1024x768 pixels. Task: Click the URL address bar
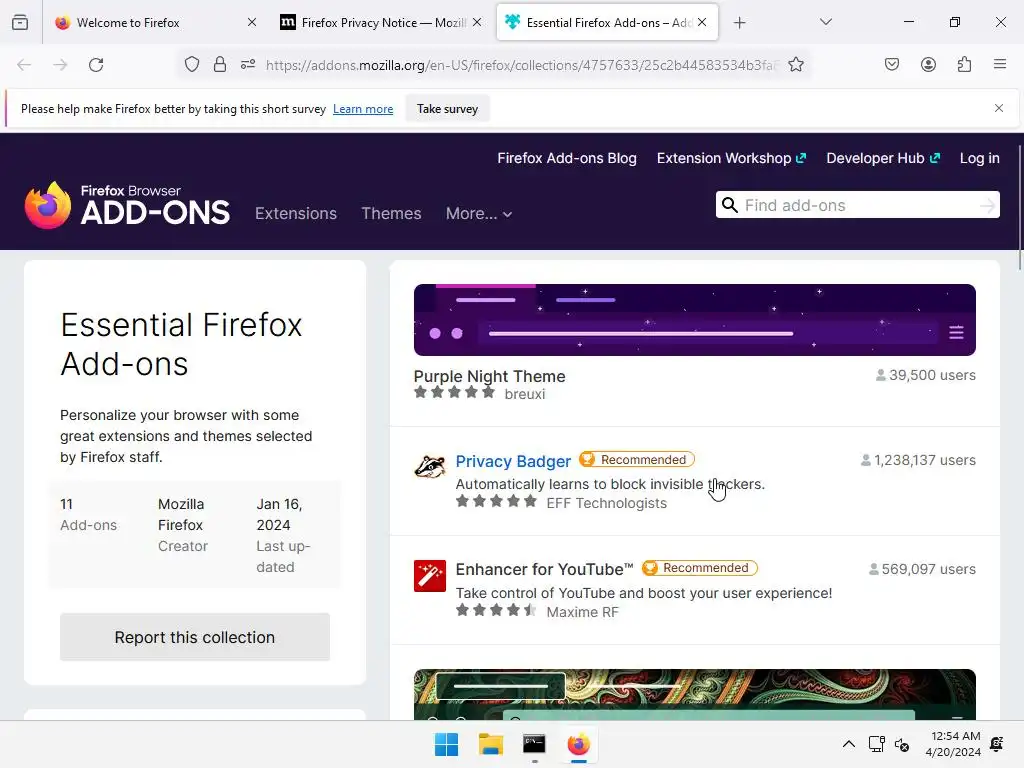[x=521, y=65]
